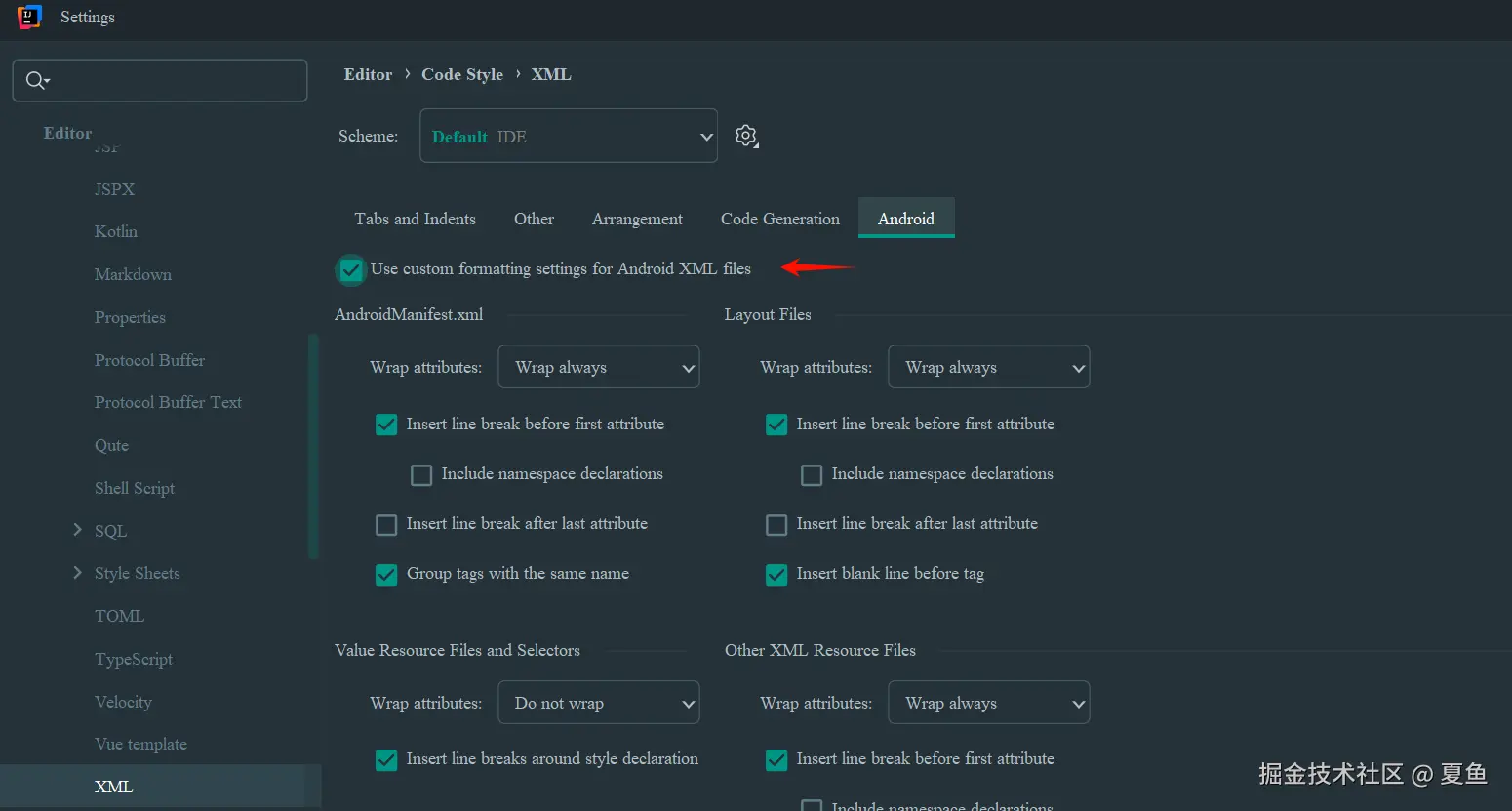
Task: Select Markdown in the settings tree
Action: (133, 274)
